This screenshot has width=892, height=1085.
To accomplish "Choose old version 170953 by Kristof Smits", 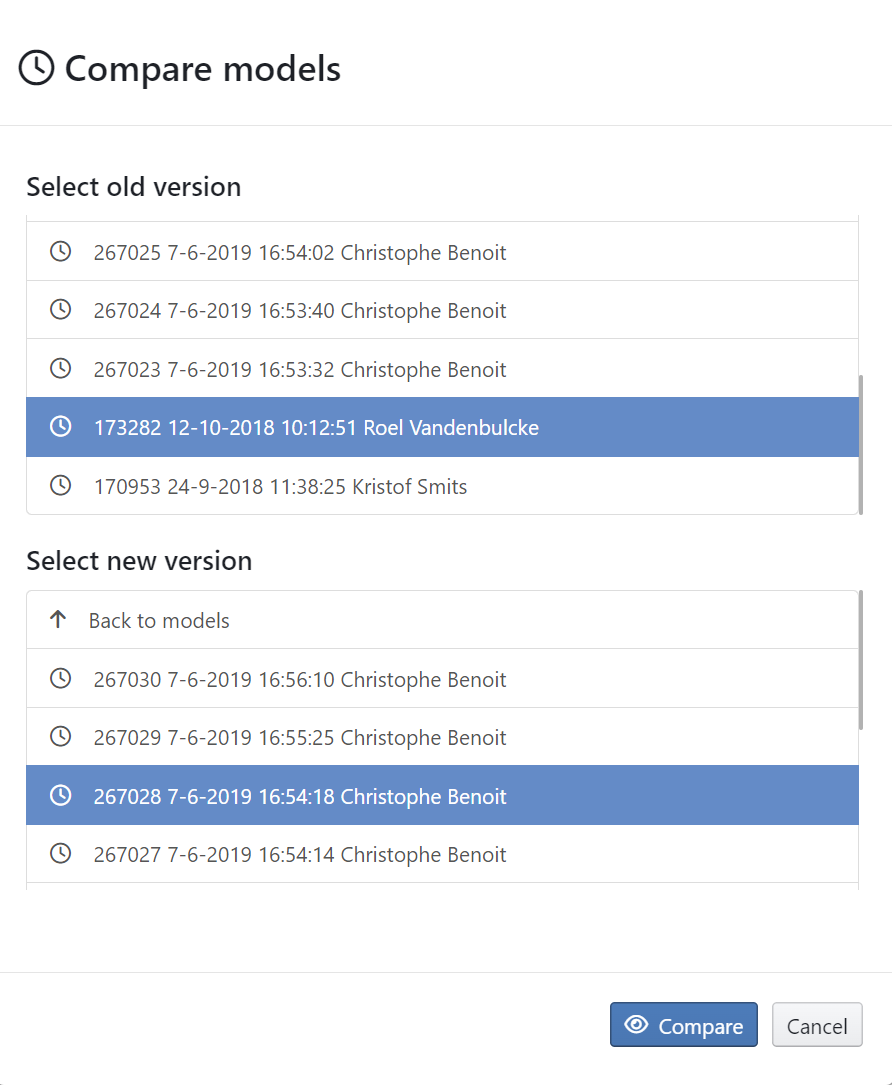I will pyautogui.click(x=280, y=487).
